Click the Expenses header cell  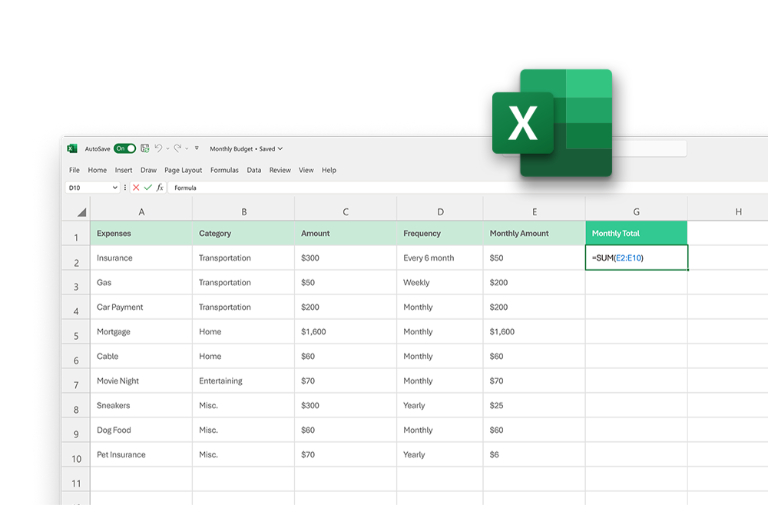(142, 233)
